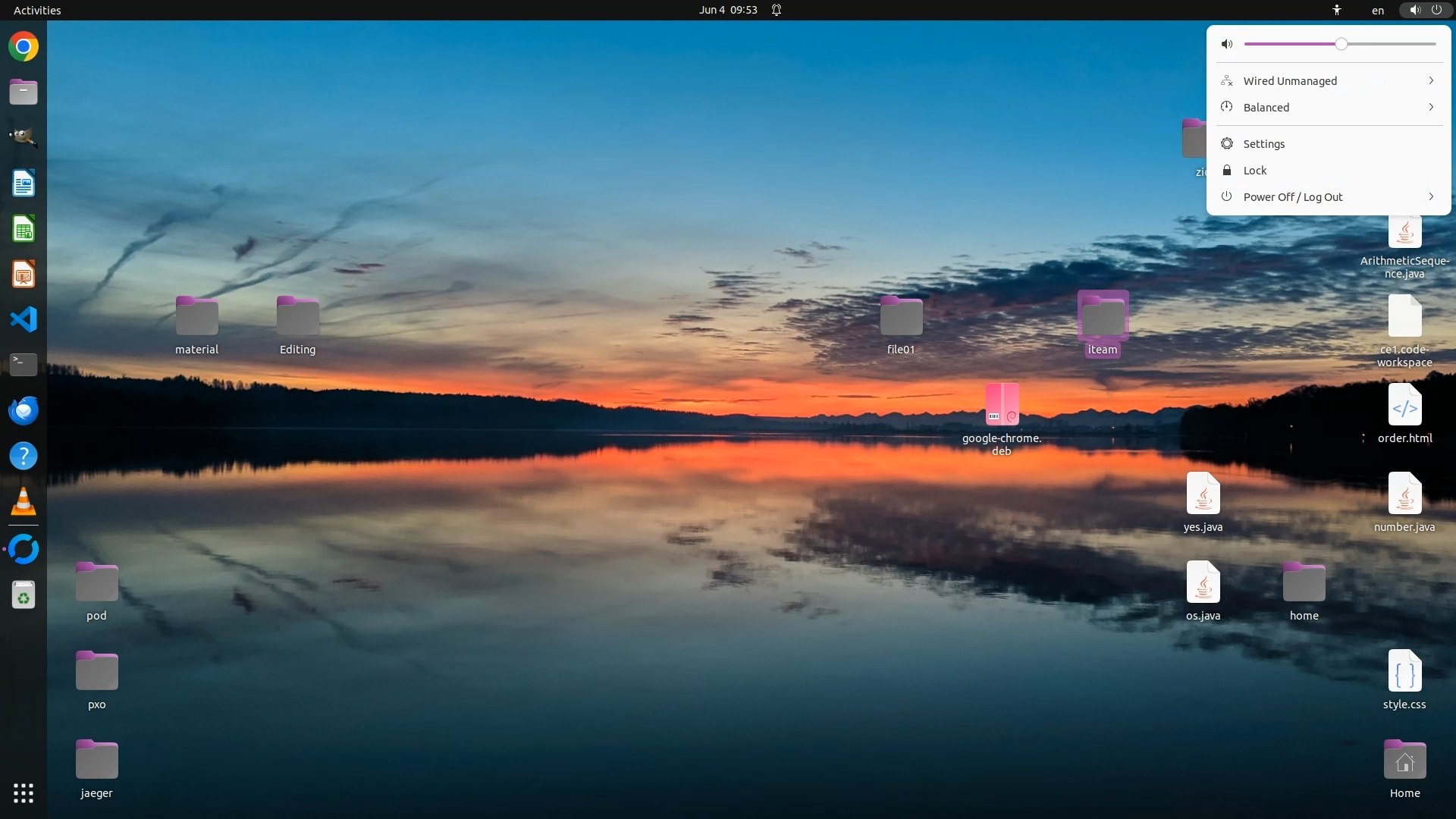Image resolution: width=1456 pixels, height=819 pixels.
Task: Expand the Wired Unmanaged submenu
Action: pyautogui.click(x=1329, y=81)
